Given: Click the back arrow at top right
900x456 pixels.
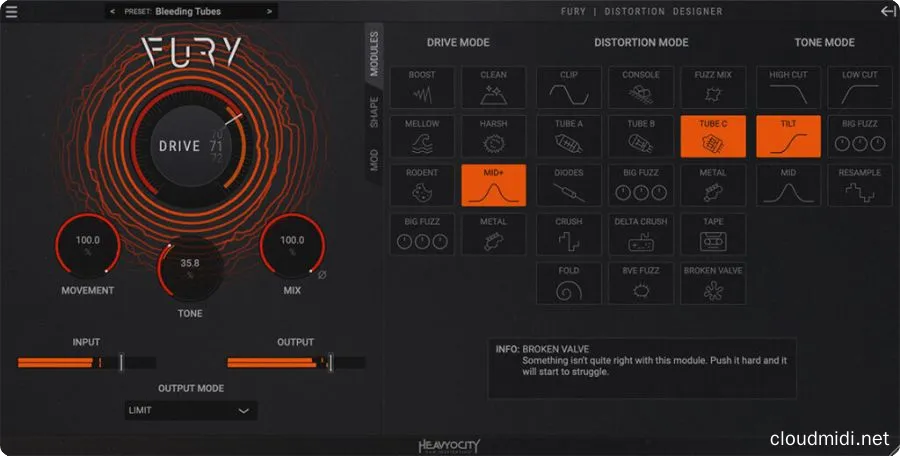Looking at the screenshot, I should 887,11.
